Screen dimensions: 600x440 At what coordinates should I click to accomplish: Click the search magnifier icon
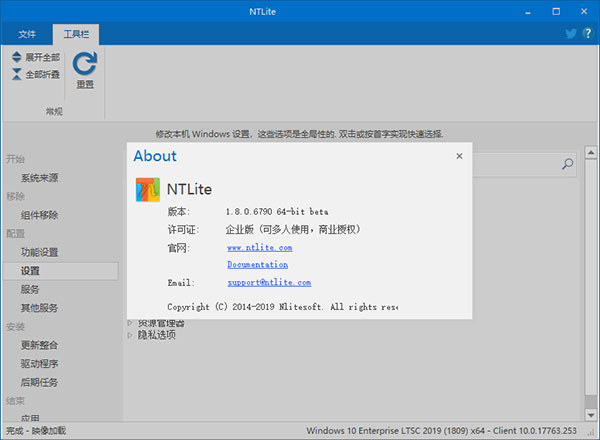(567, 165)
